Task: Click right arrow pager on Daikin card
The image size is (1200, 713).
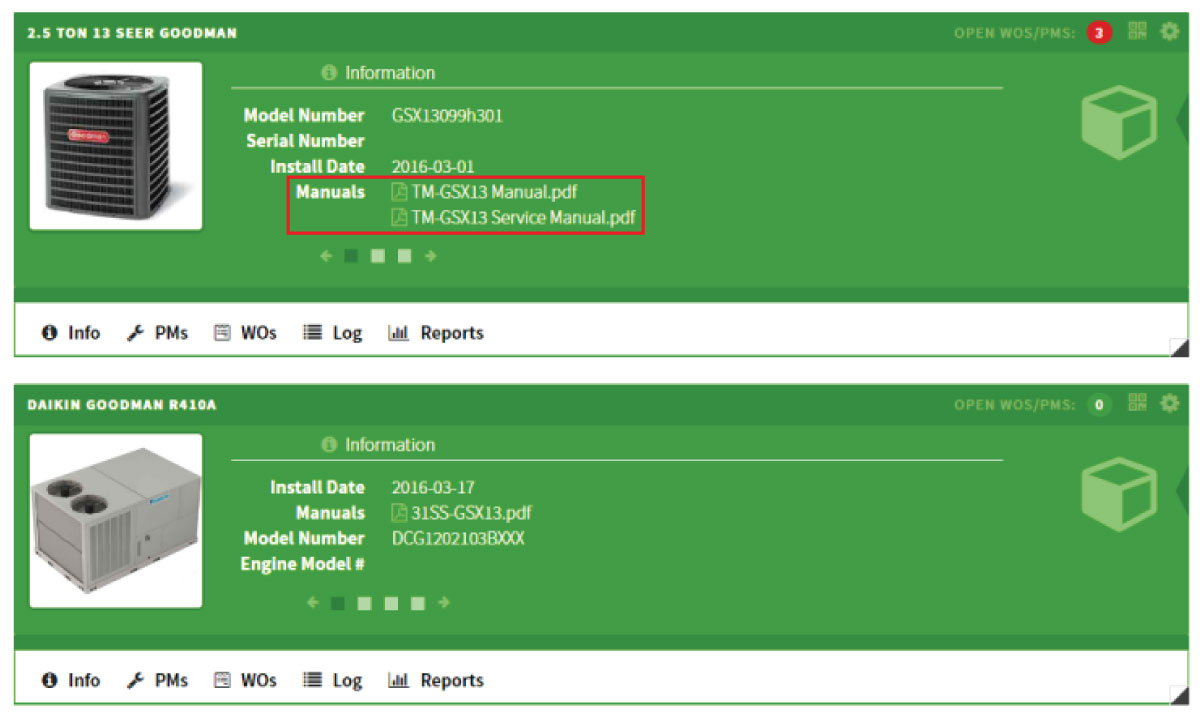Action: click(x=444, y=603)
